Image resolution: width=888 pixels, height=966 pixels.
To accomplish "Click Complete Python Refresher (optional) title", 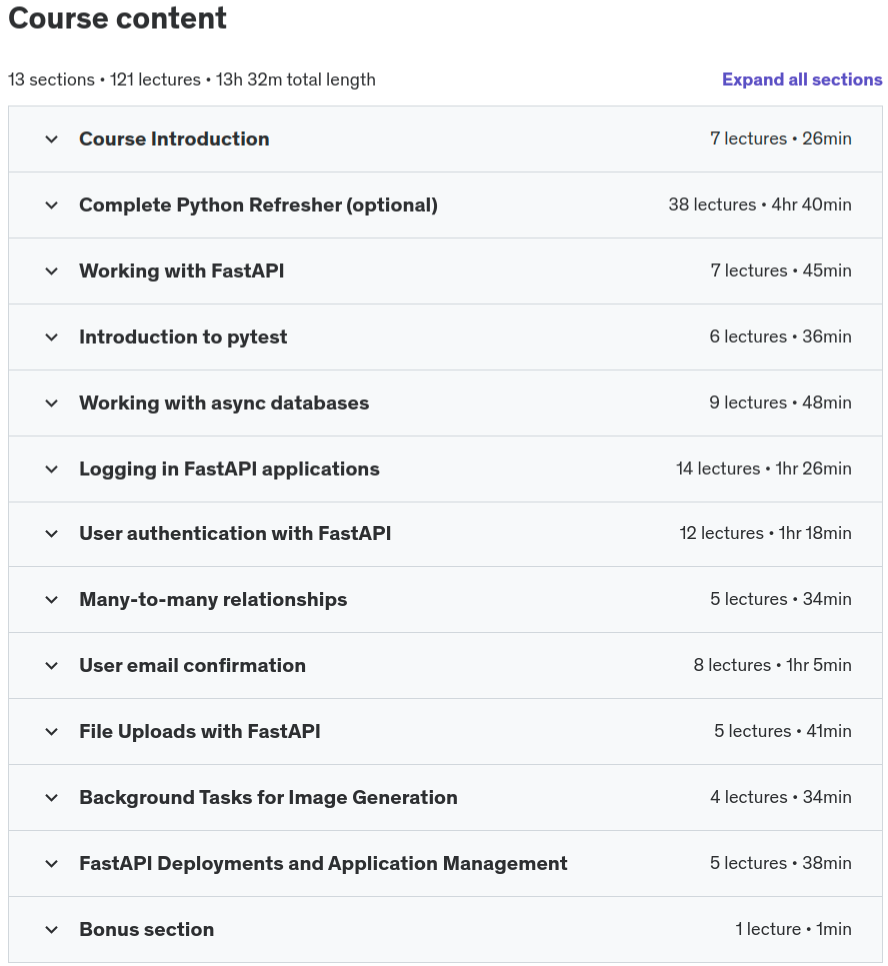I will click(258, 205).
